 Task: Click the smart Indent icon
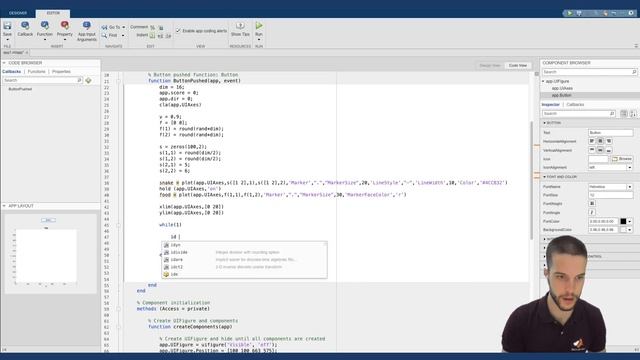click(152, 36)
